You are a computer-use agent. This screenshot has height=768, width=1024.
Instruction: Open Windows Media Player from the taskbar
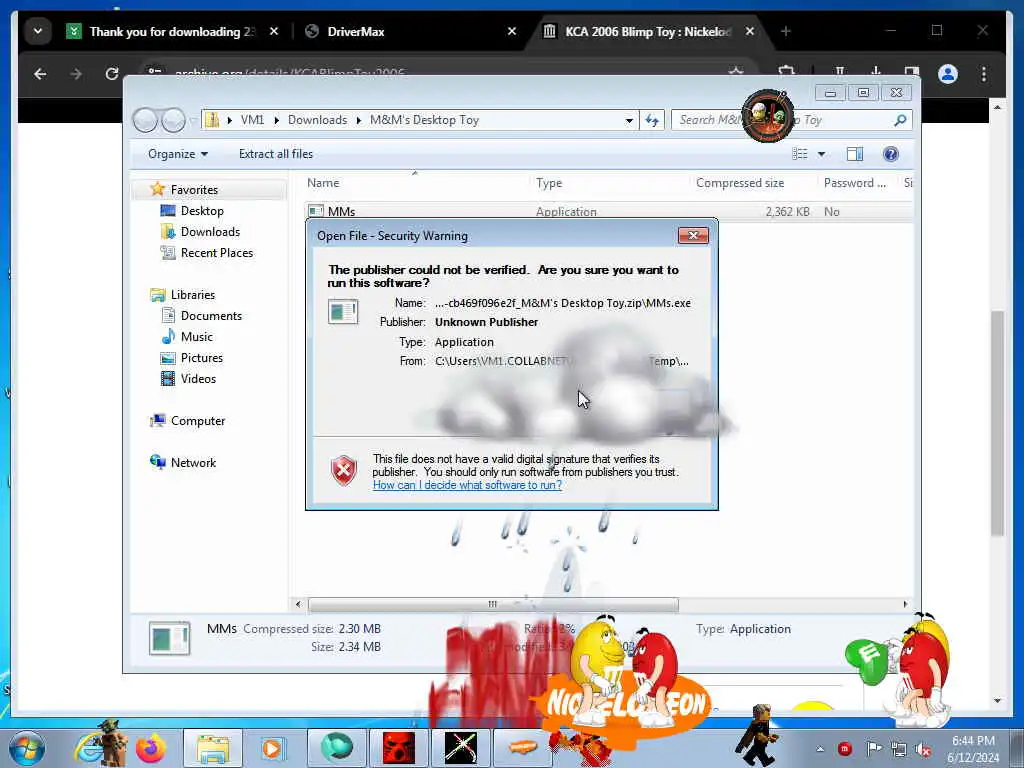(x=272, y=748)
